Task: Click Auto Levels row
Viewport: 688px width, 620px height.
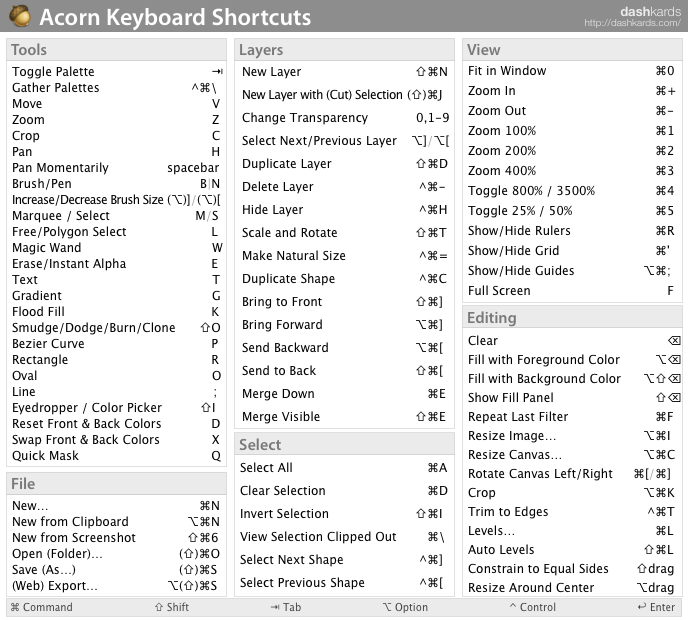Action: coord(571,549)
